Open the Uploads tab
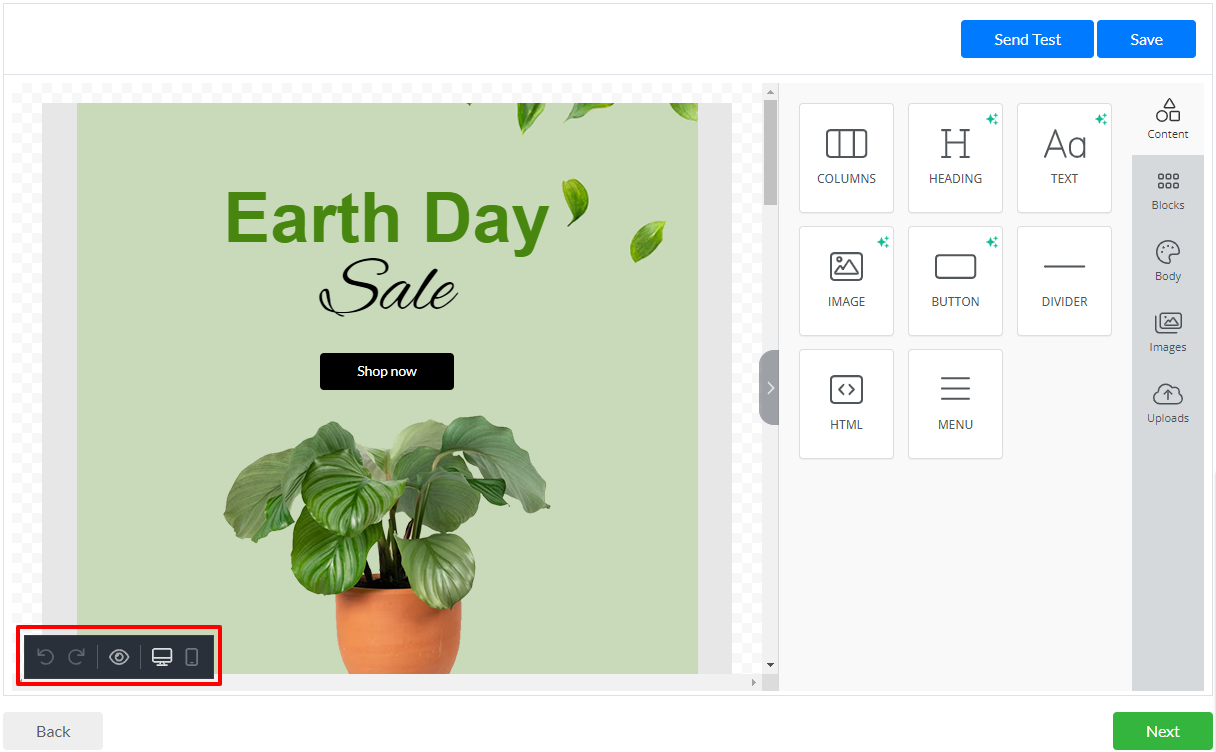 pos(1167,404)
